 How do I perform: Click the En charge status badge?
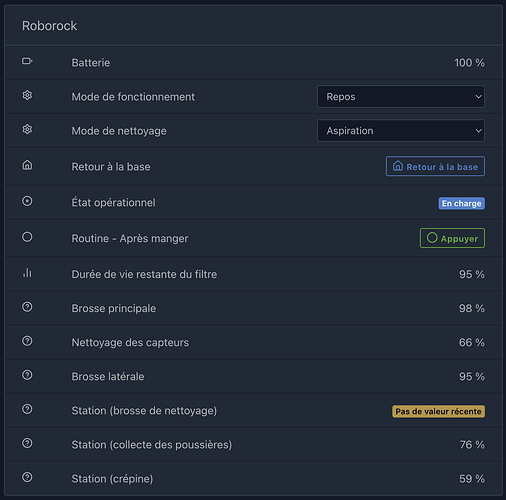point(462,203)
